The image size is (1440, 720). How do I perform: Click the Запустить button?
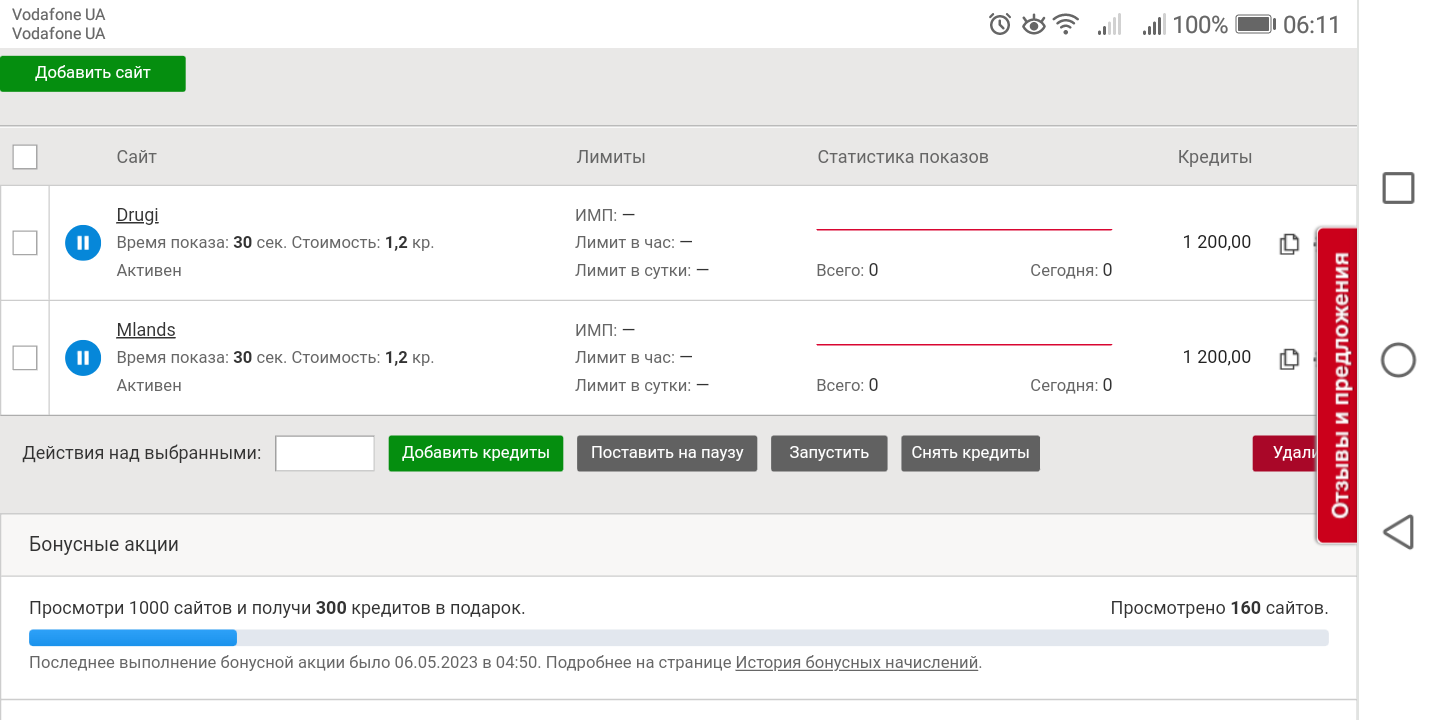[829, 453]
